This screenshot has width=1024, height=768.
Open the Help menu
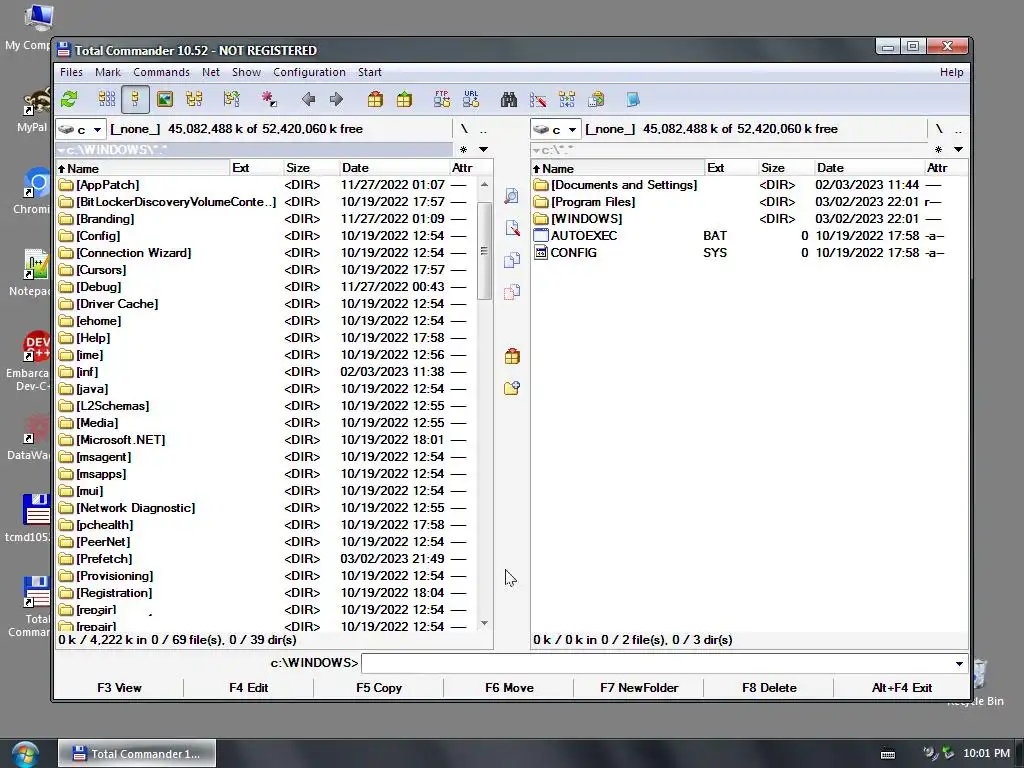[952, 72]
